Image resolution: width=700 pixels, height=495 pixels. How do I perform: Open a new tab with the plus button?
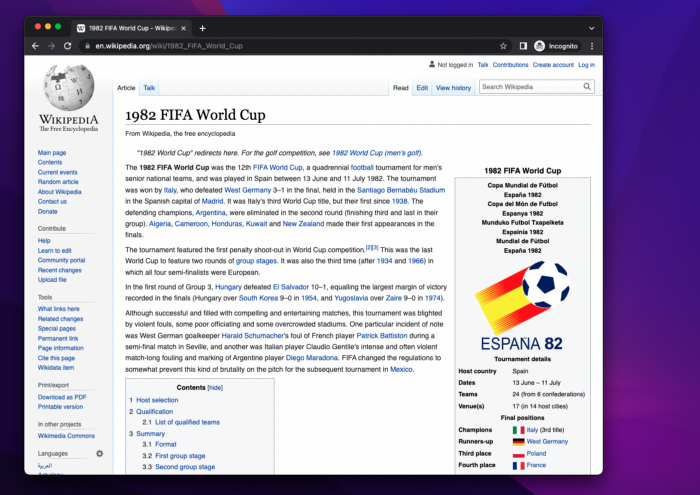202,28
